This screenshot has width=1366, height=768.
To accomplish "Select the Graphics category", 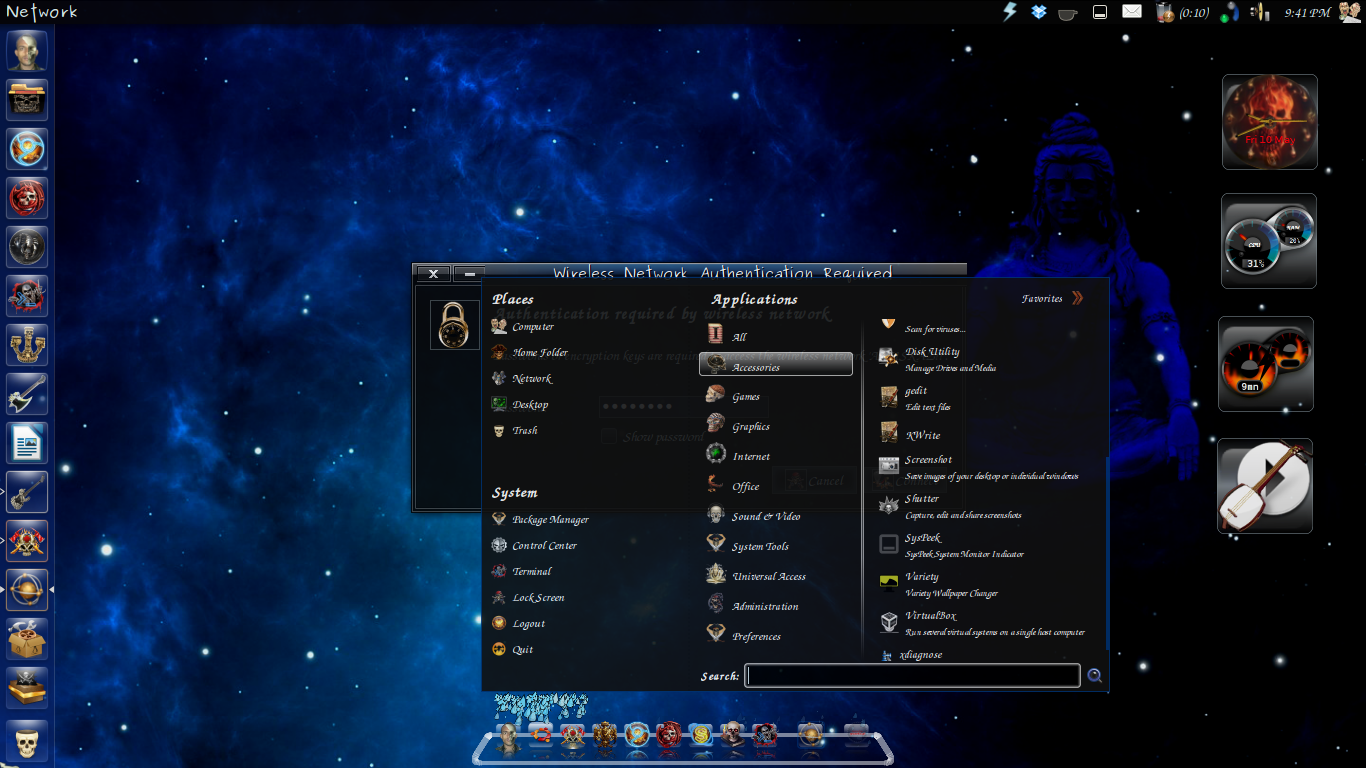I will click(776, 425).
